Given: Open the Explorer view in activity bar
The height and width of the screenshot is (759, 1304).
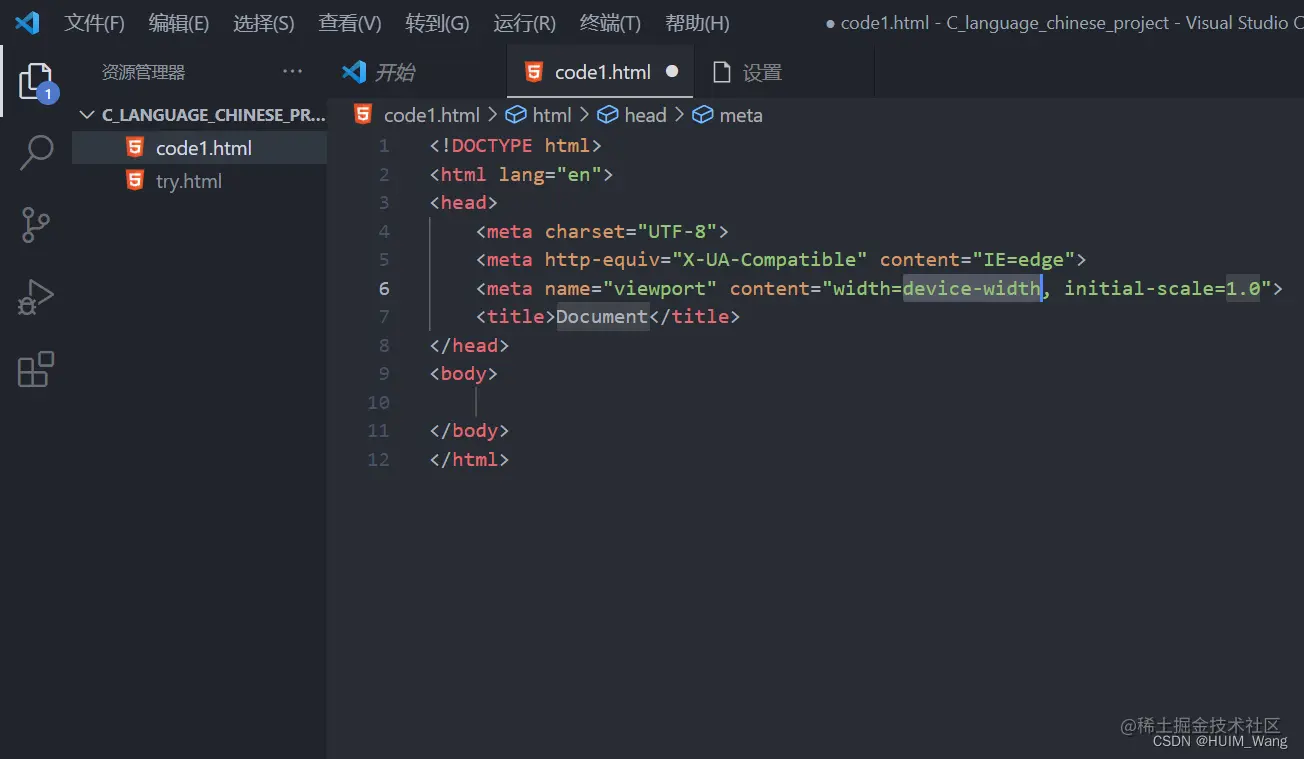Looking at the screenshot, I should [36, 81].
